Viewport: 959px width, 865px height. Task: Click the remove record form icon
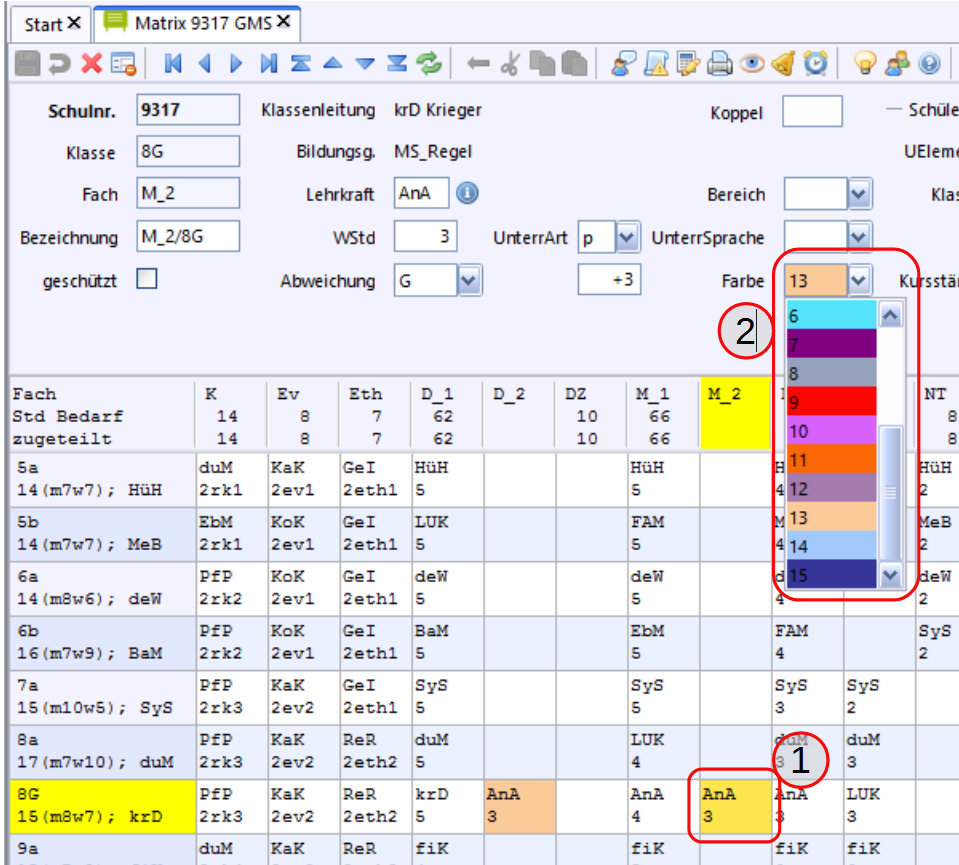click(x=124, y=63)
